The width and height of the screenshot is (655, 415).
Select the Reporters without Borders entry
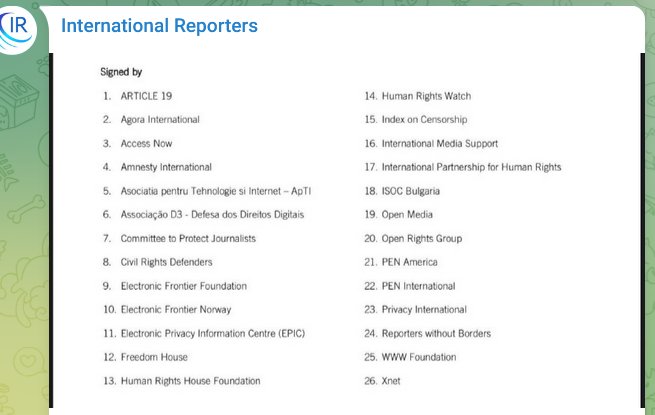point(436,334)
